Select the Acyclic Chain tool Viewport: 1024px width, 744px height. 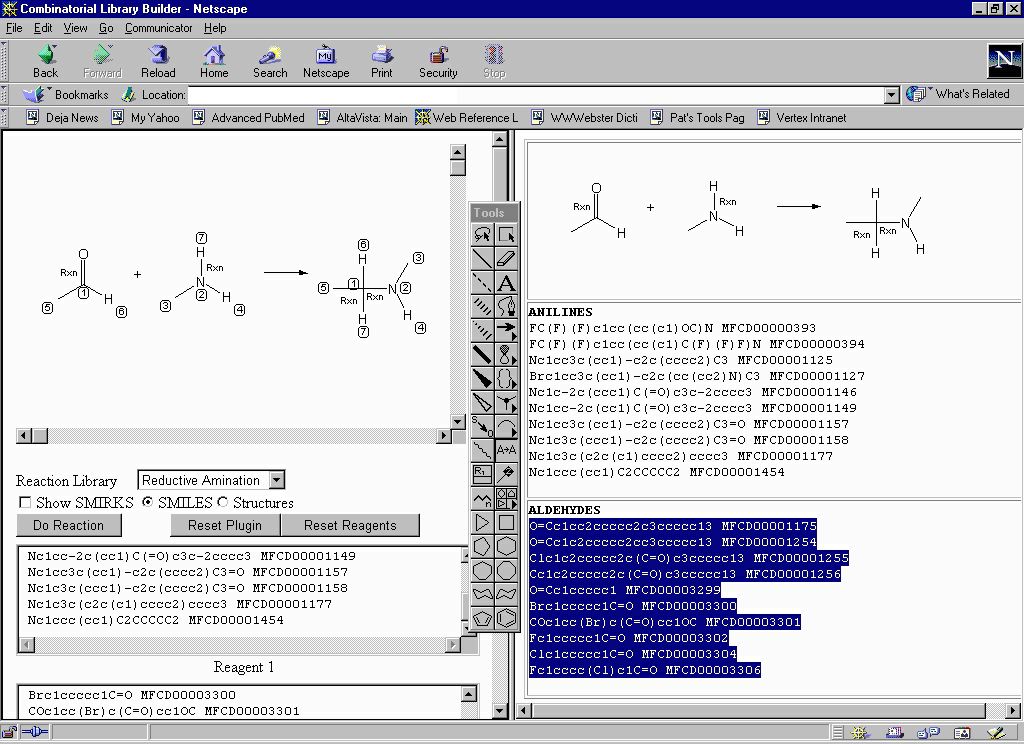point(482,499)
